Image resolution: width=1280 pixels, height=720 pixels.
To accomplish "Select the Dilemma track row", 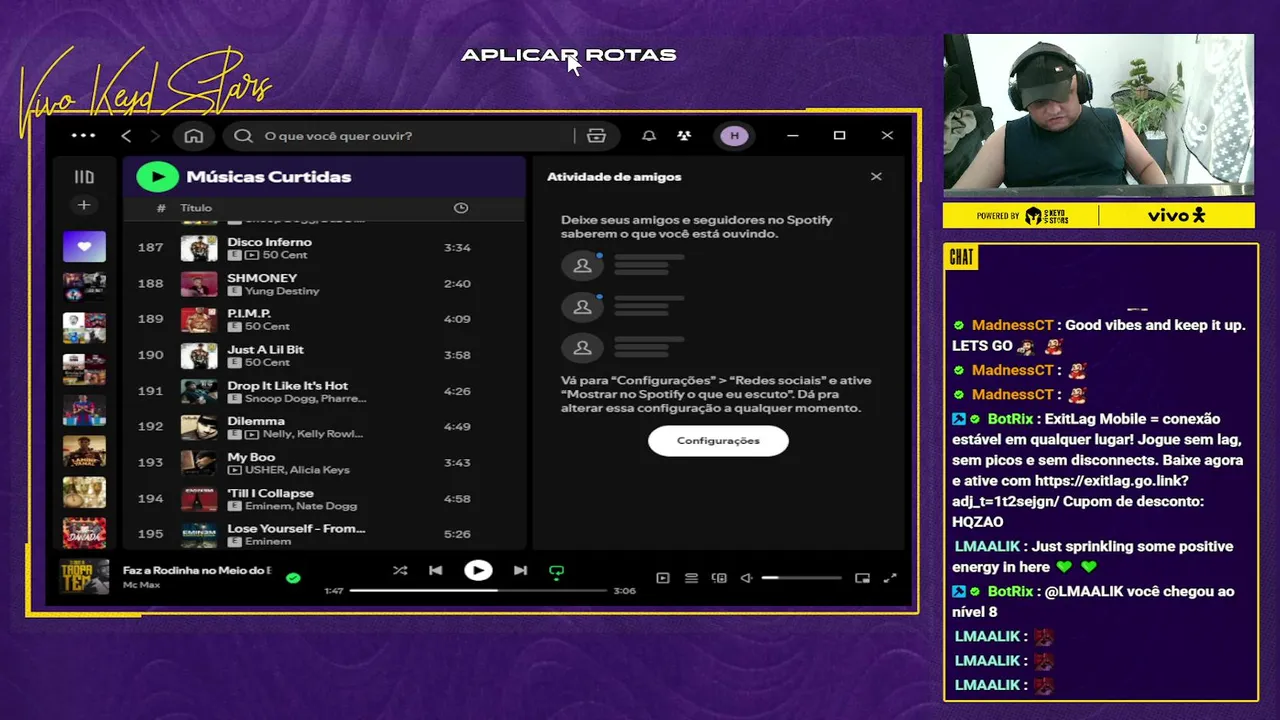I will point(323,427).
